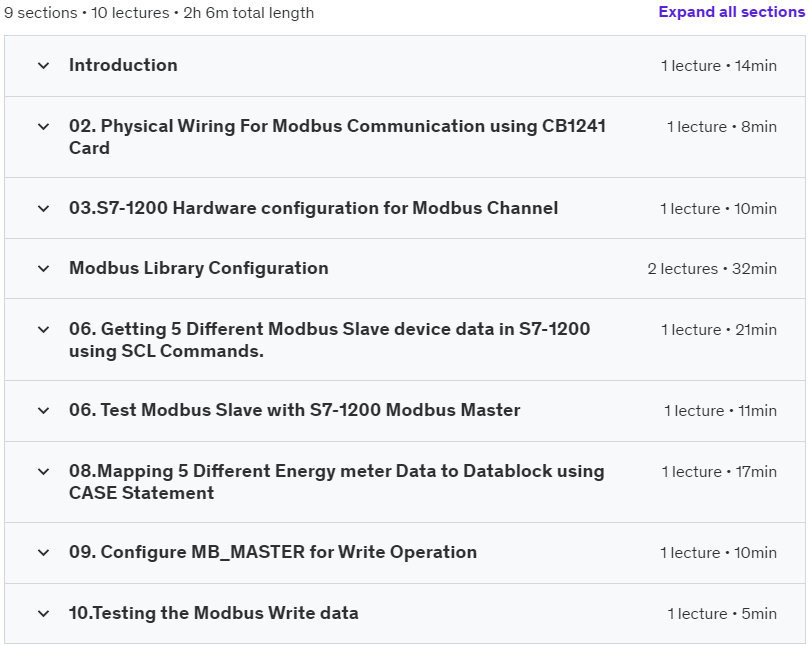Expand Modbus Library Configuration chevron
Image resolution: width=808 pixels, height=645 pixels.
pyautogui.click(x=43, y=269)
